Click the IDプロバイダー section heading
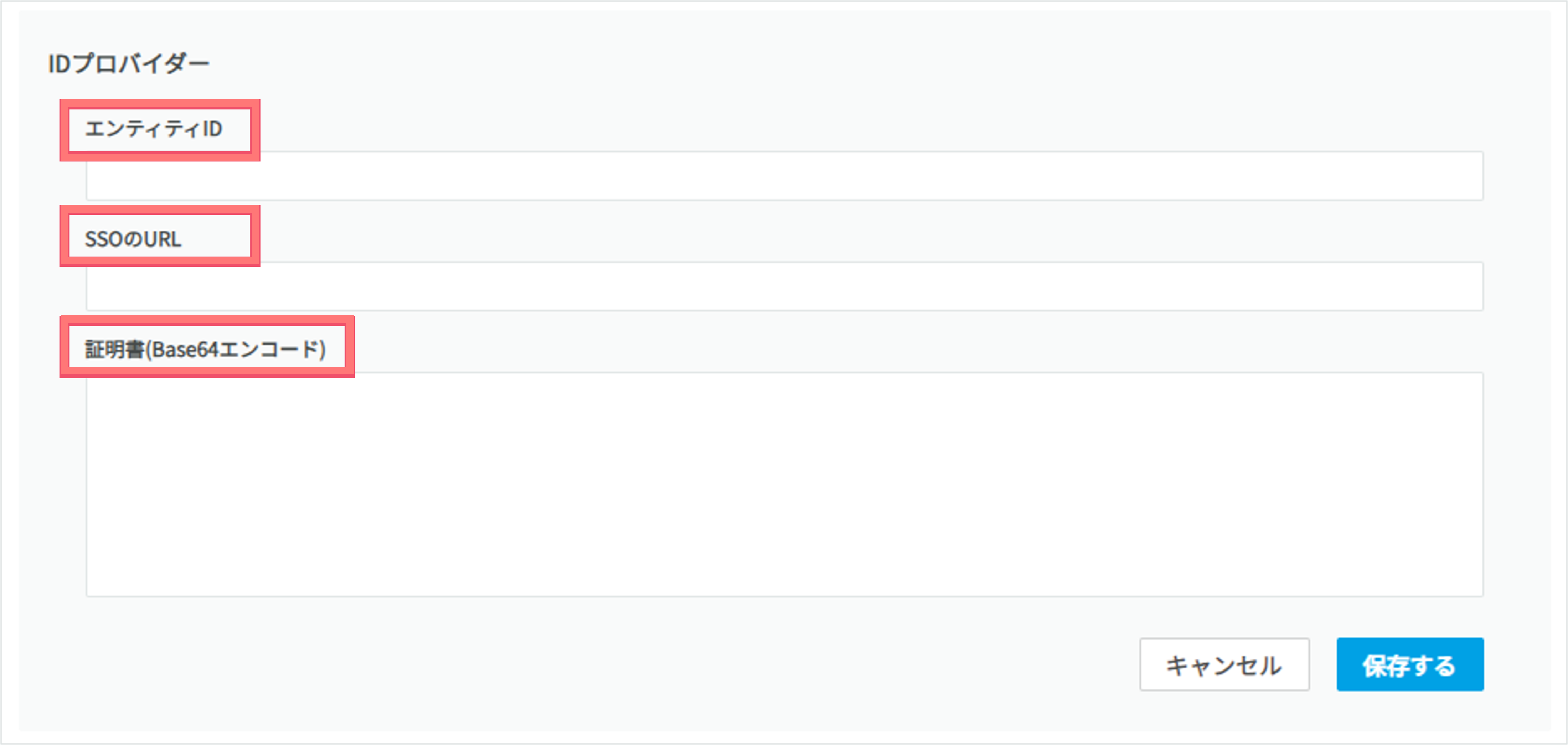The height and width of the screenshot is (745, 1568). click(128, 63)
